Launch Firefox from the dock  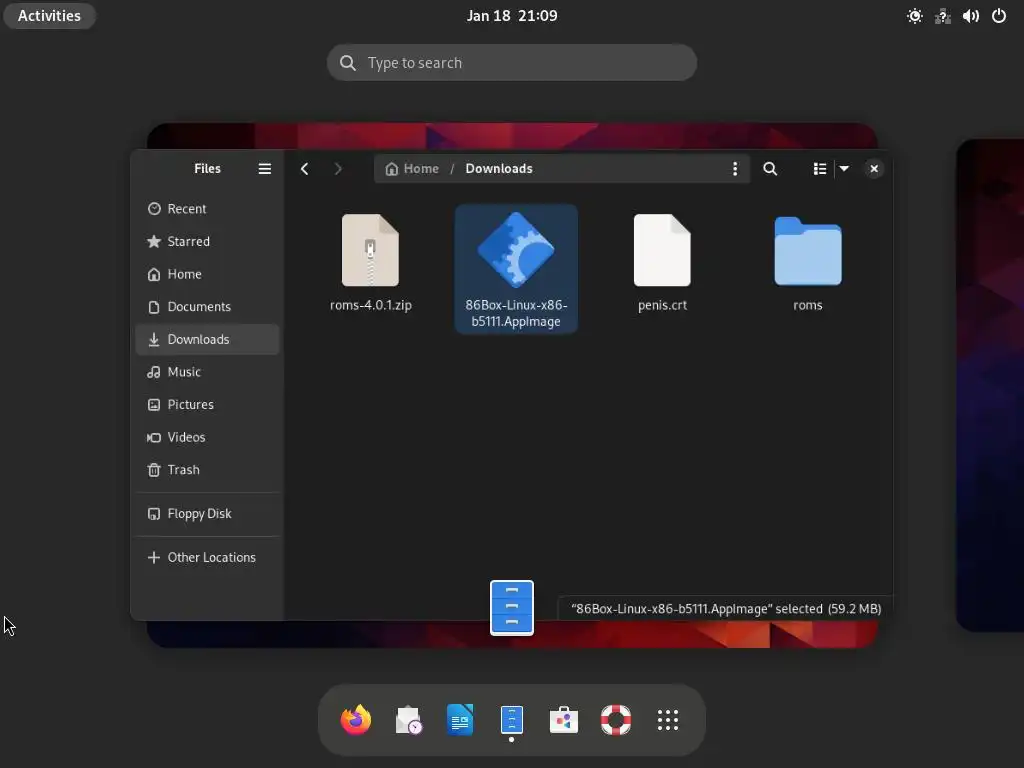356,720
